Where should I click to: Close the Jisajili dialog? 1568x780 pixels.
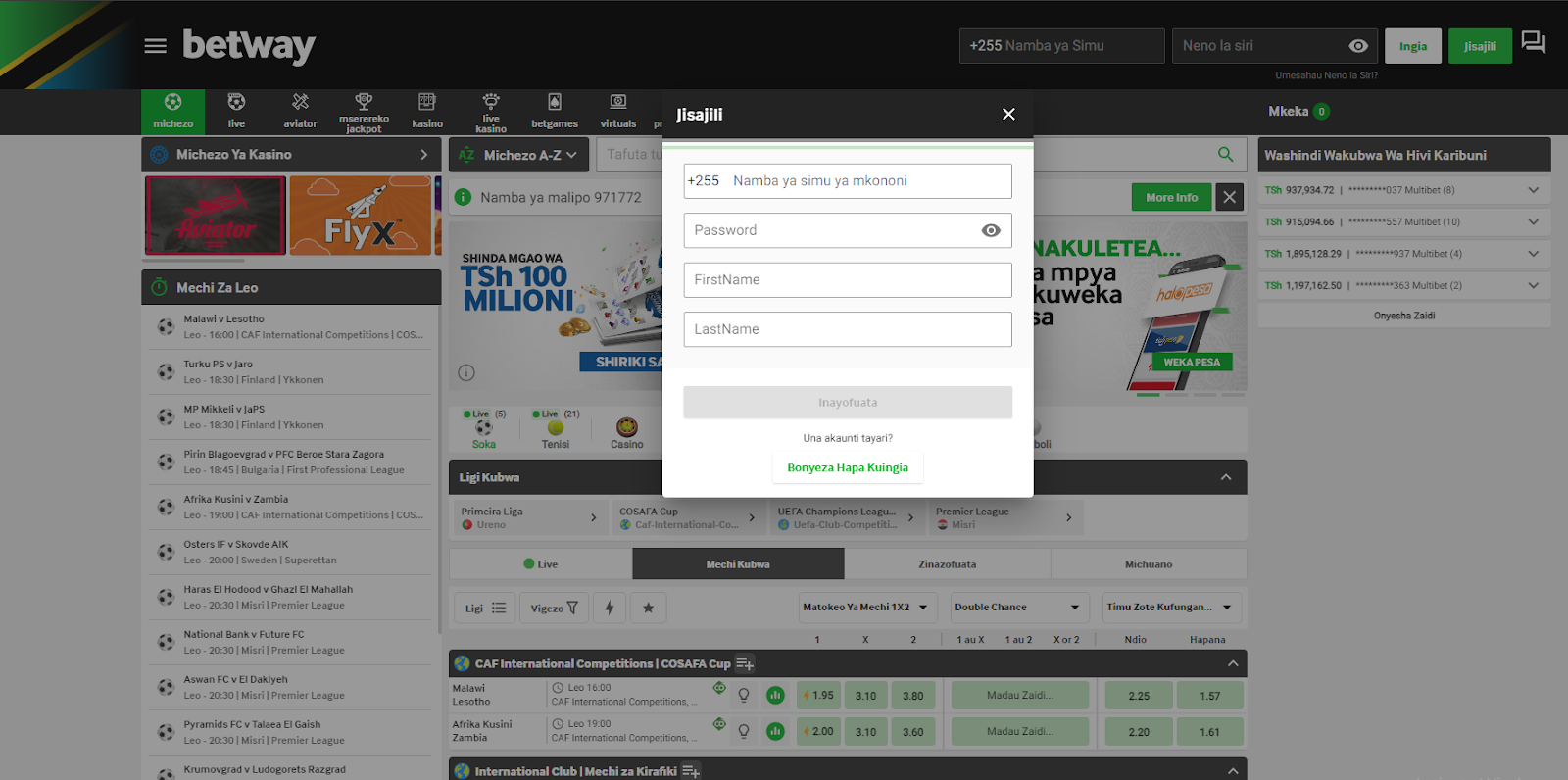1008,115
